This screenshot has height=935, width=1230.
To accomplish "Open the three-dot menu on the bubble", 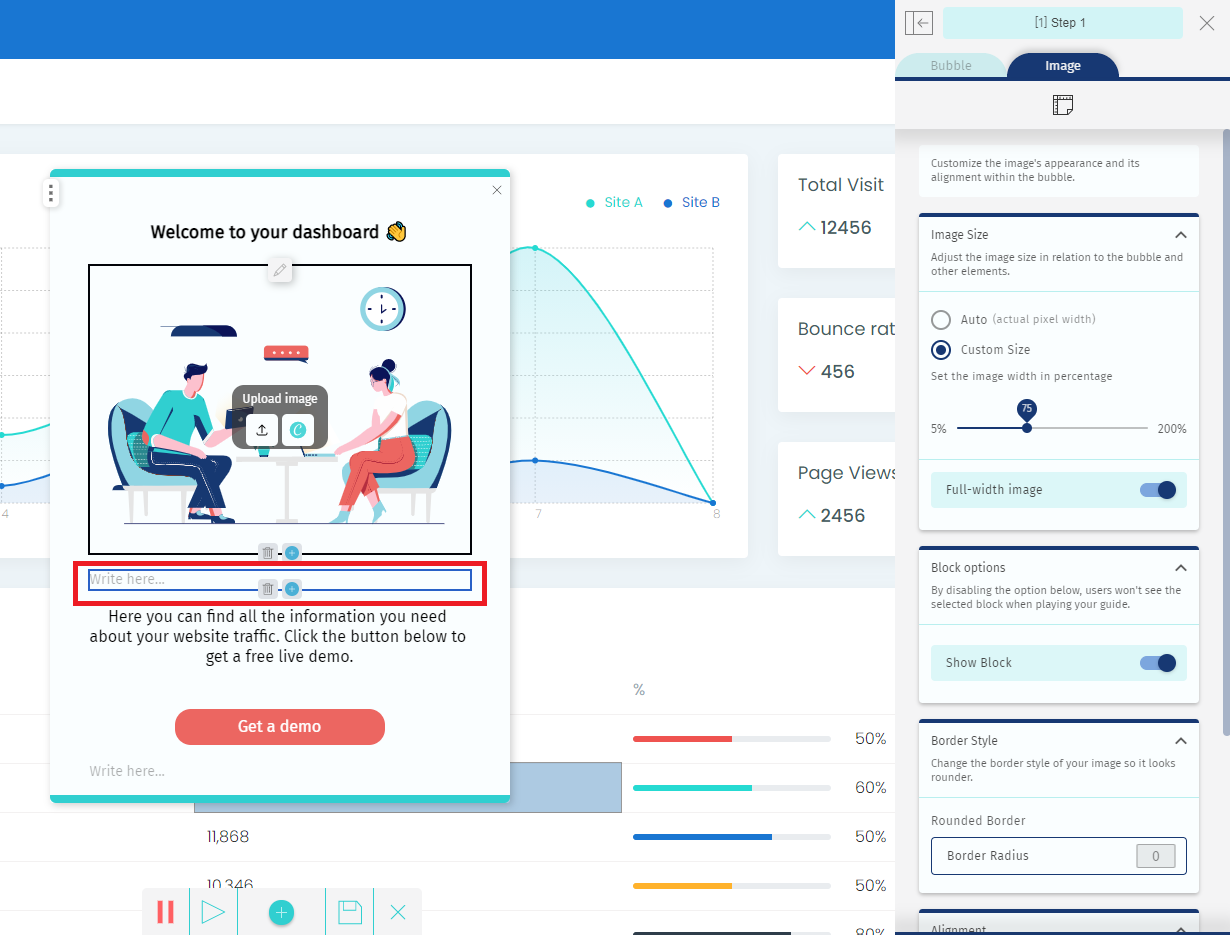I will coord(50,194).
